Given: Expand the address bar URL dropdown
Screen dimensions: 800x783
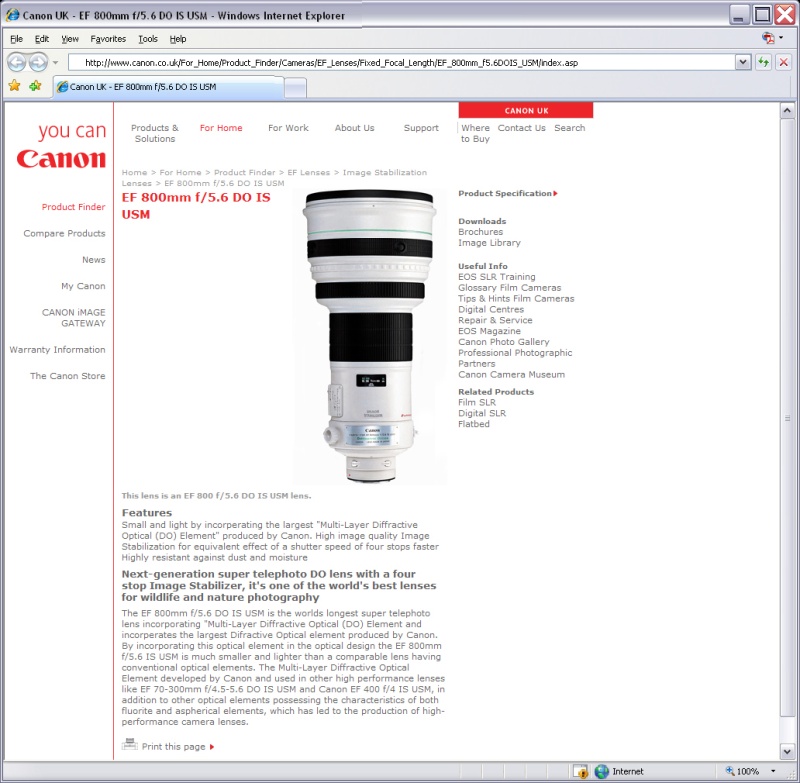Looking at the screenshot, I should click(743, 62).
